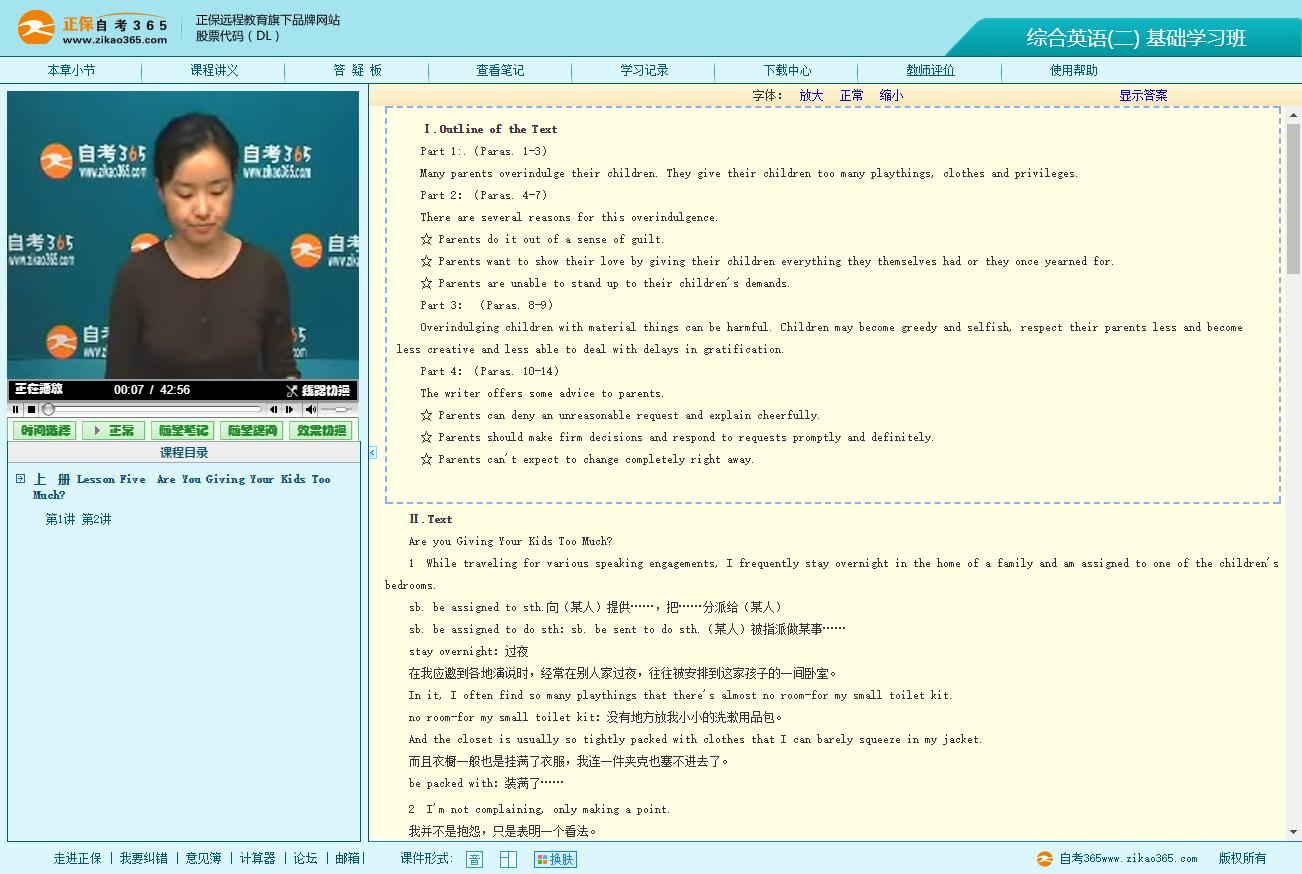Click the 版权所有 copyright text
This screenshot has width=1302, height=874.
pos(1242,858)
